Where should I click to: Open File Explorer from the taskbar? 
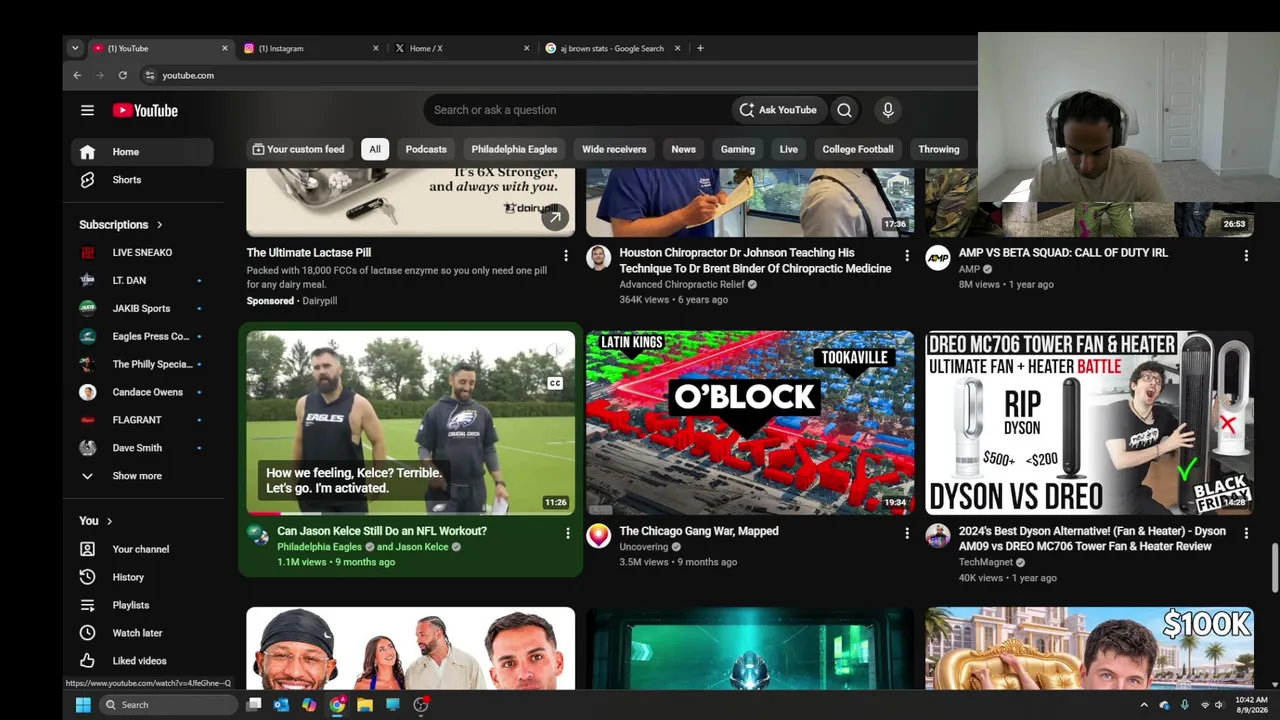click(365, 705)
